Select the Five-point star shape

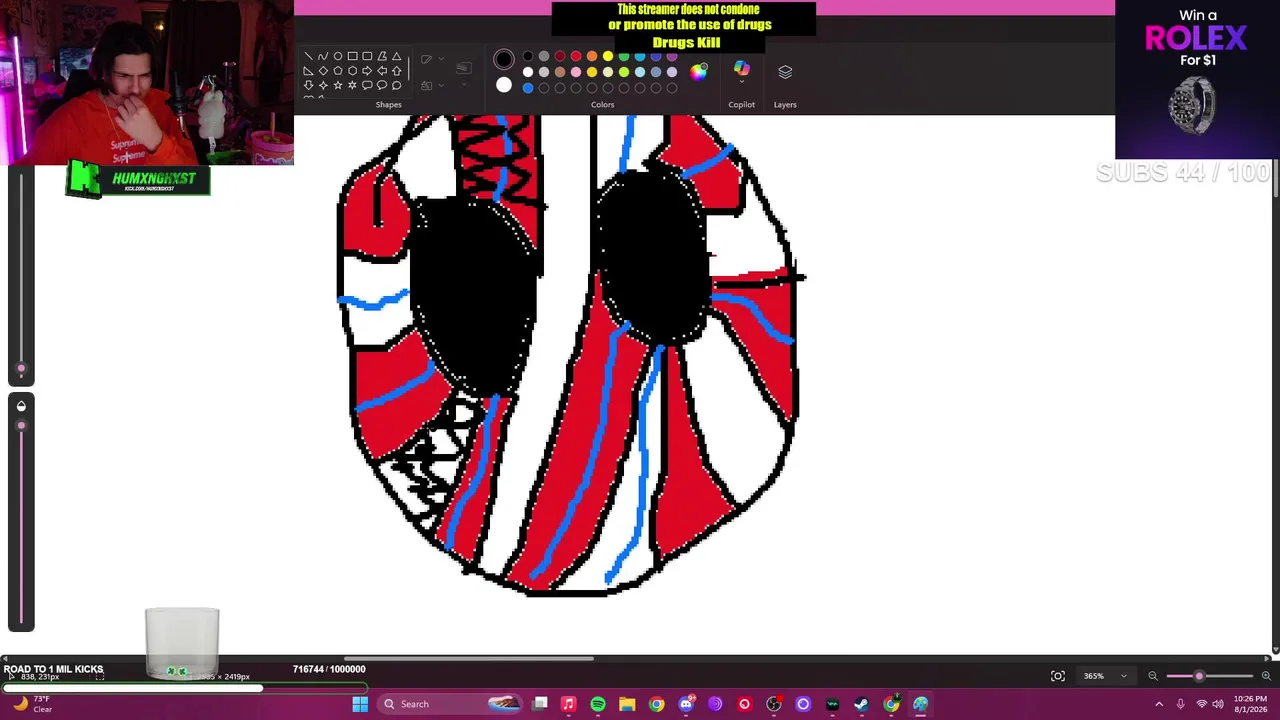pyautogui.click(x=338, y=85)
